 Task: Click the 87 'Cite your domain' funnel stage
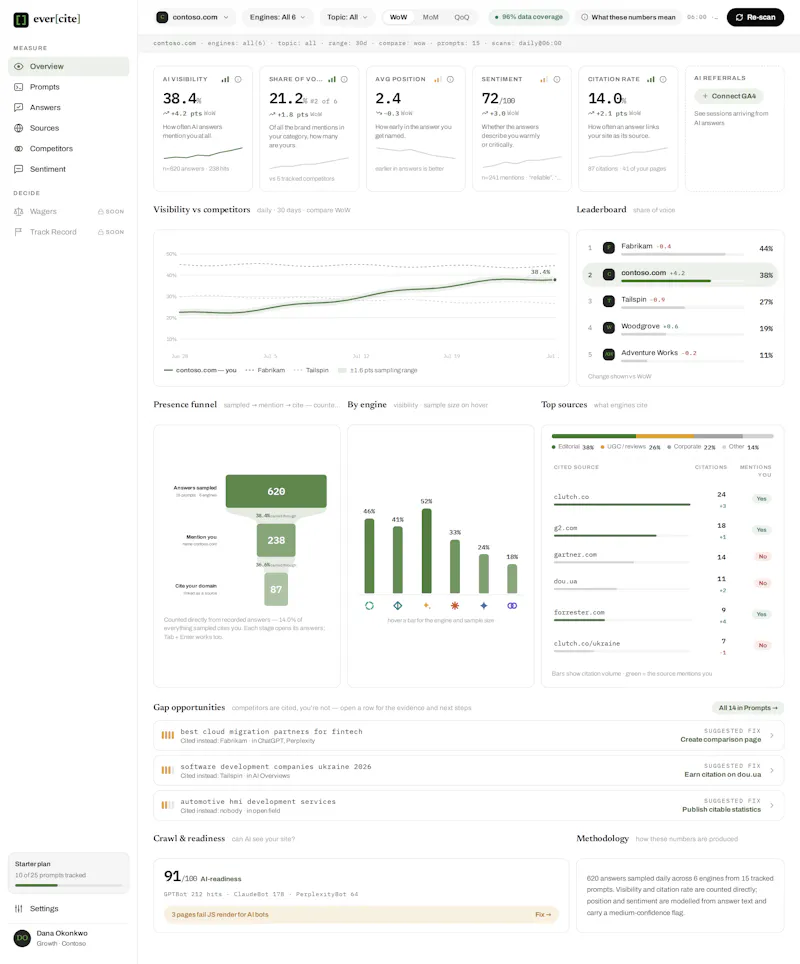276,589
